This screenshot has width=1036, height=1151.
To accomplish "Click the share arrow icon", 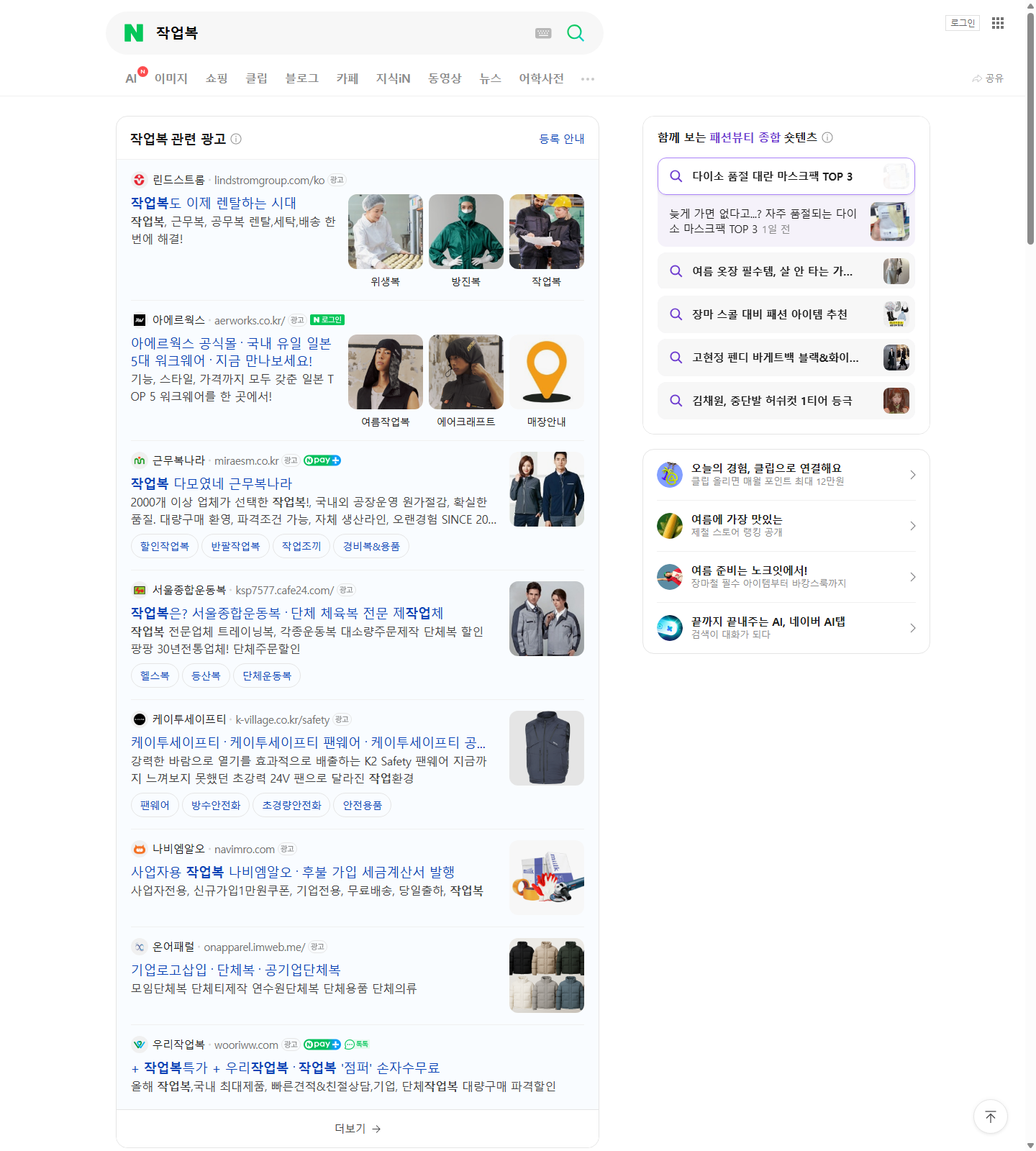I will 977,78.
